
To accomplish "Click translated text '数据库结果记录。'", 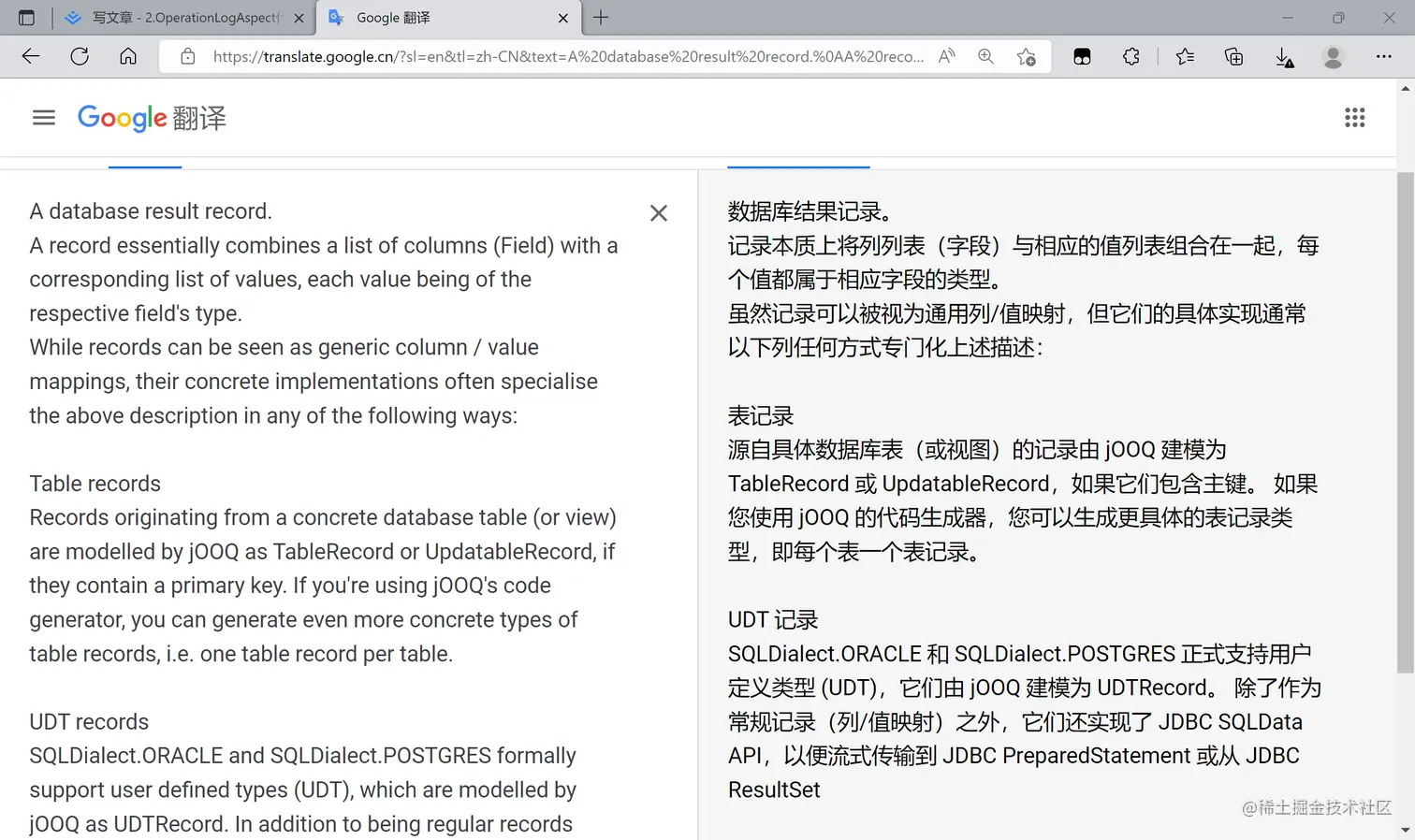I will point(810,211).
